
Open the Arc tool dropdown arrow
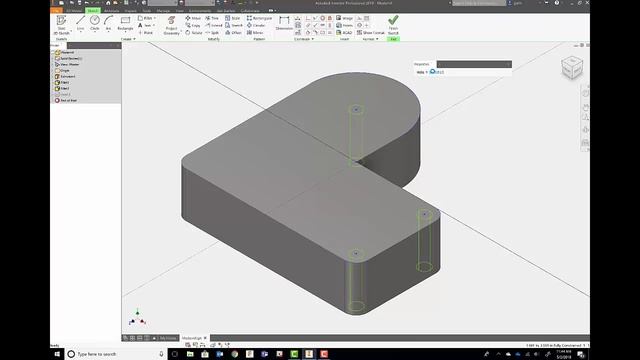tap(108, 32)
